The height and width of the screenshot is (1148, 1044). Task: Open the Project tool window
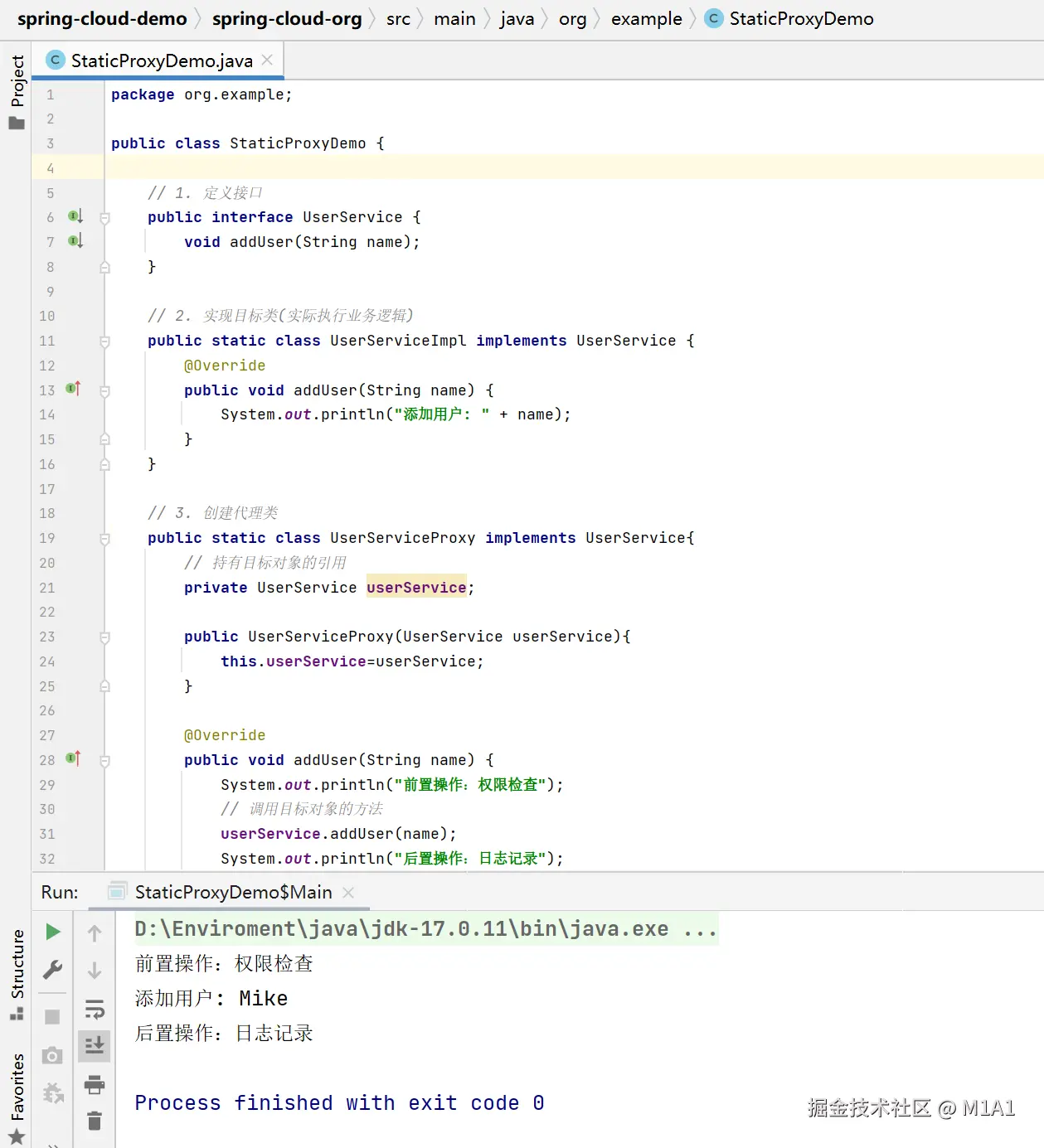click(17, 91)
